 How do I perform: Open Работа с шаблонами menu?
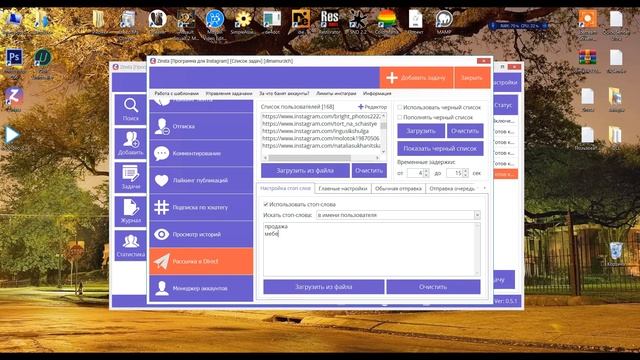coord(176,93)
